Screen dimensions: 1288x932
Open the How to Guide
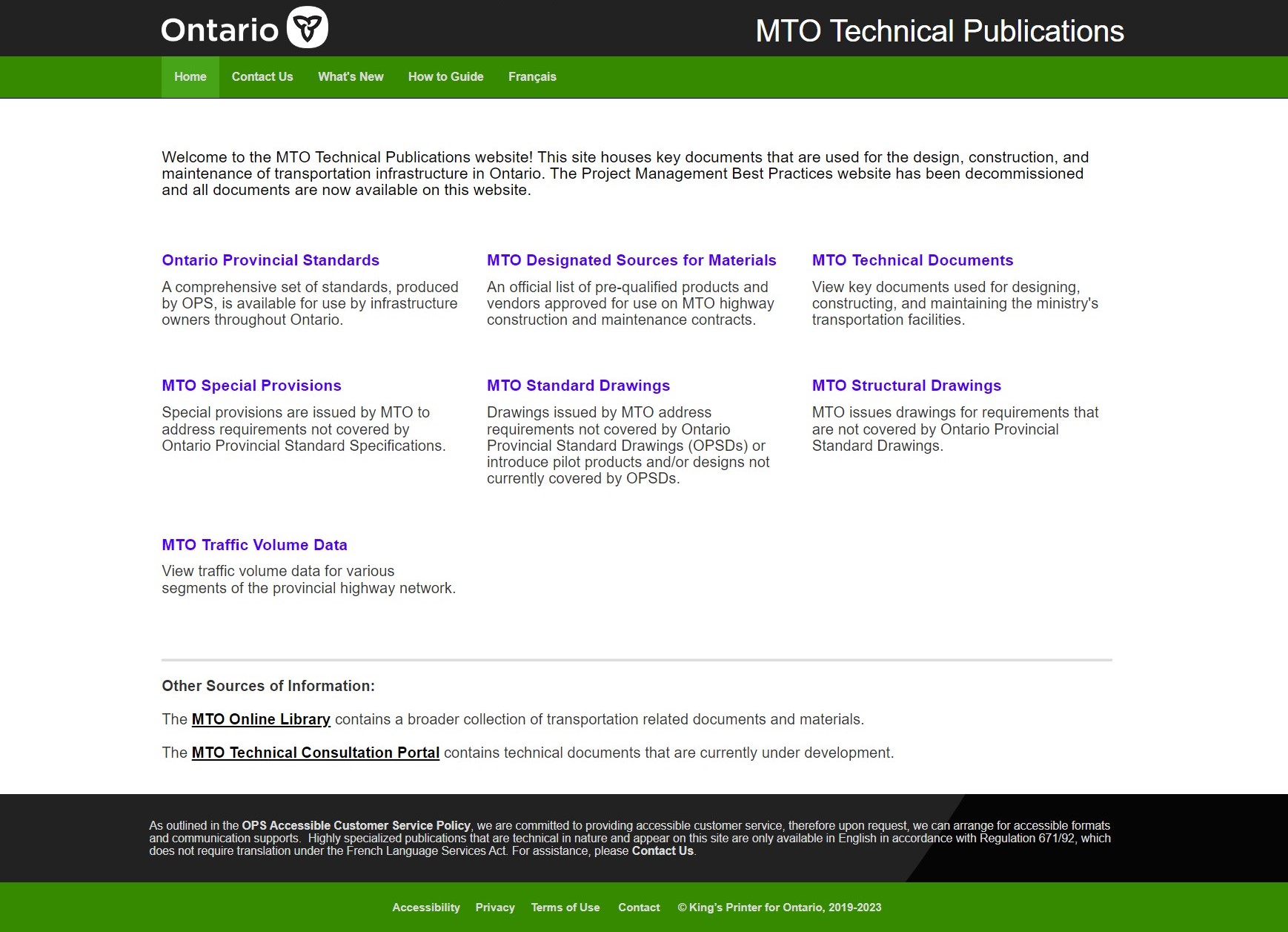coord(445,77)
